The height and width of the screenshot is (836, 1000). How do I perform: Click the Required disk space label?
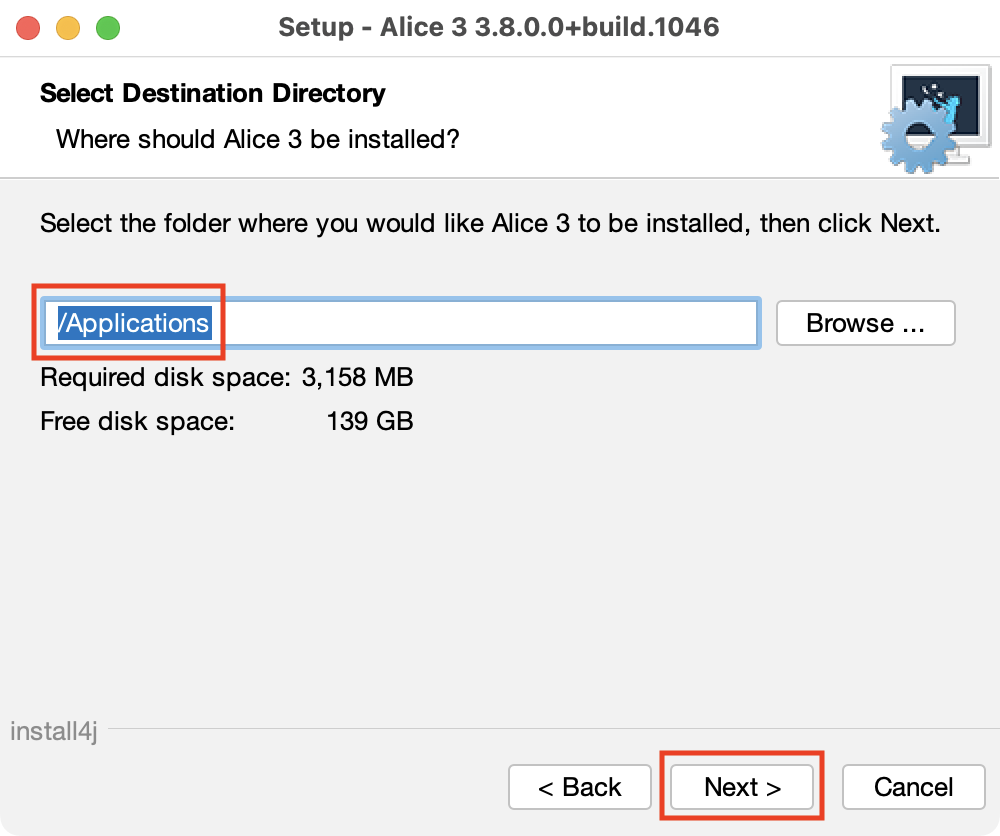[x=165, y=377]
